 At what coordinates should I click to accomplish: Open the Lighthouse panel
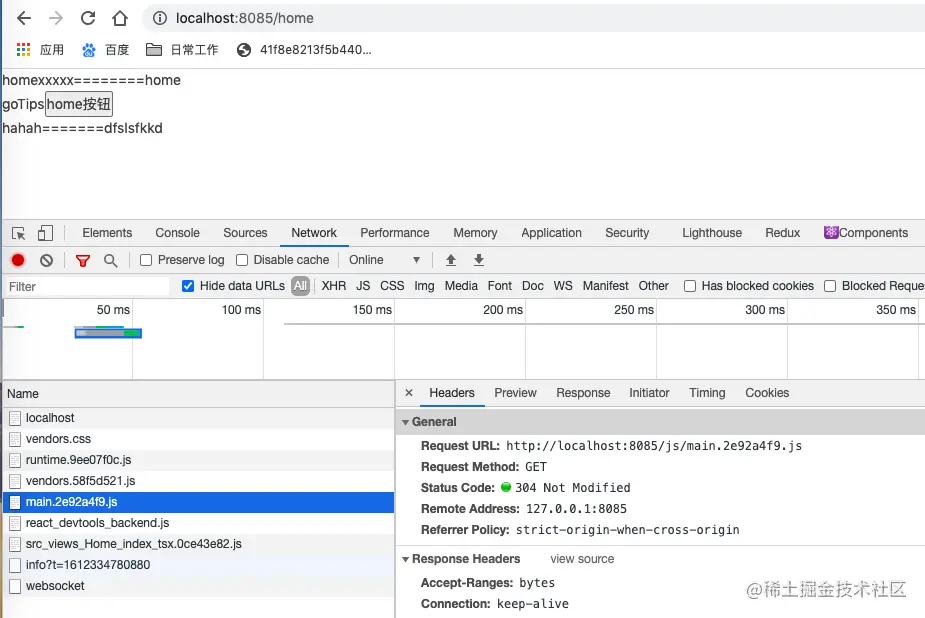tap(712, 233)
